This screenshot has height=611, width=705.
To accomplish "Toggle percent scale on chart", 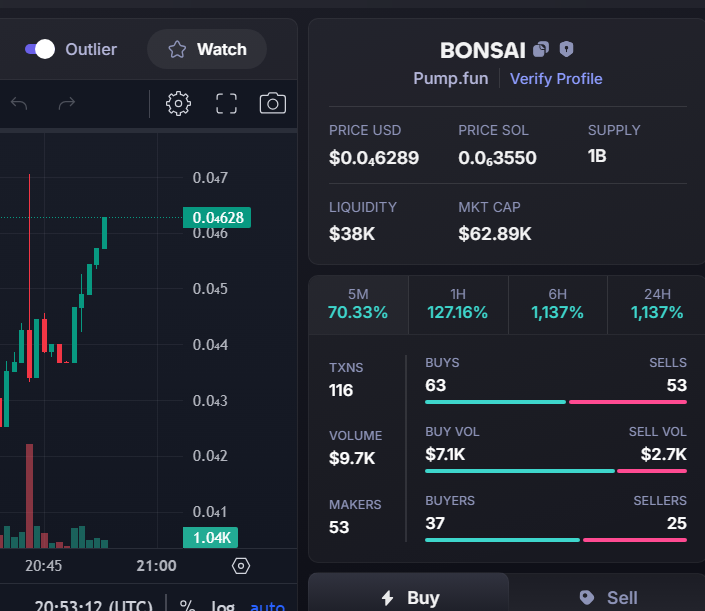I will (x=187, y=605).
